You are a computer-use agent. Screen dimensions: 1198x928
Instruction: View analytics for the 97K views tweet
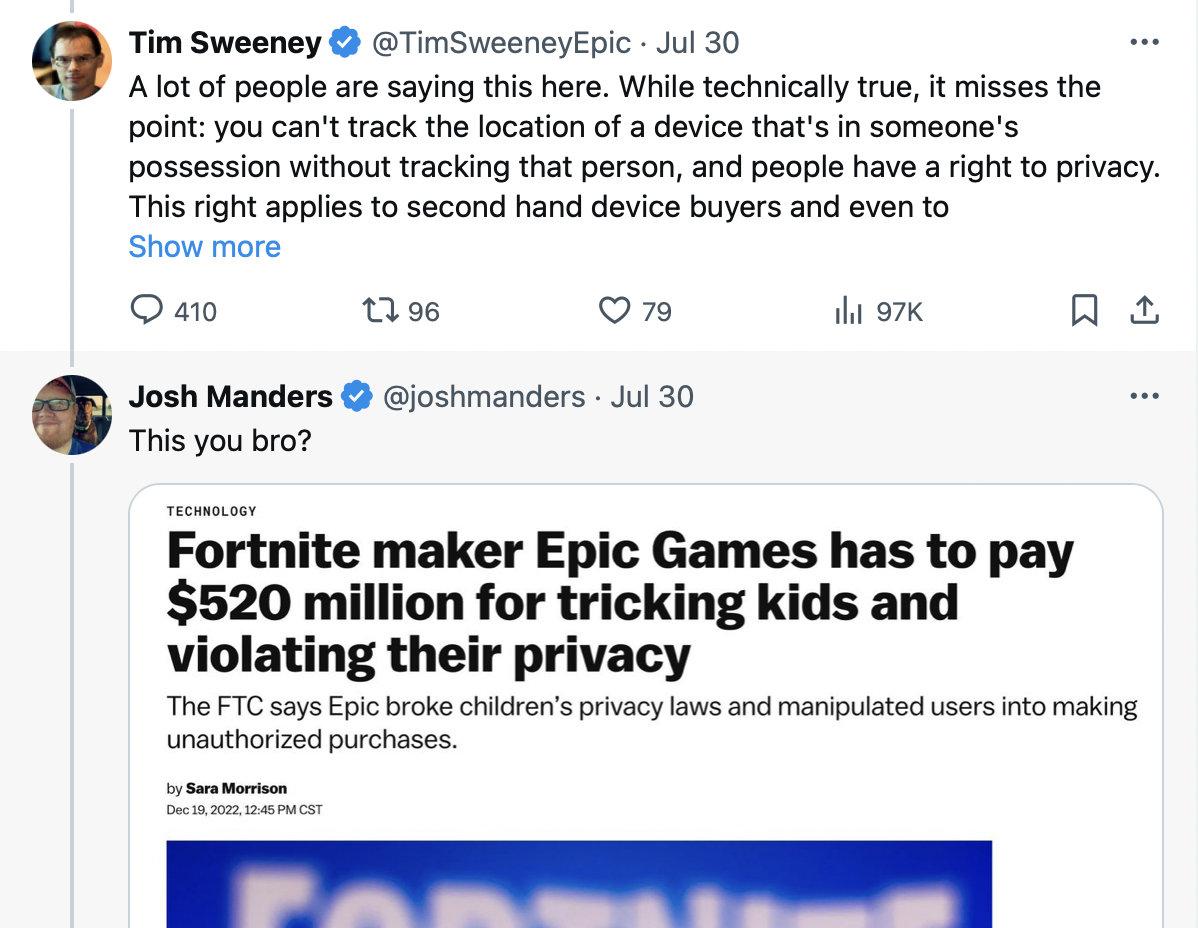click(x=848, y=312)
